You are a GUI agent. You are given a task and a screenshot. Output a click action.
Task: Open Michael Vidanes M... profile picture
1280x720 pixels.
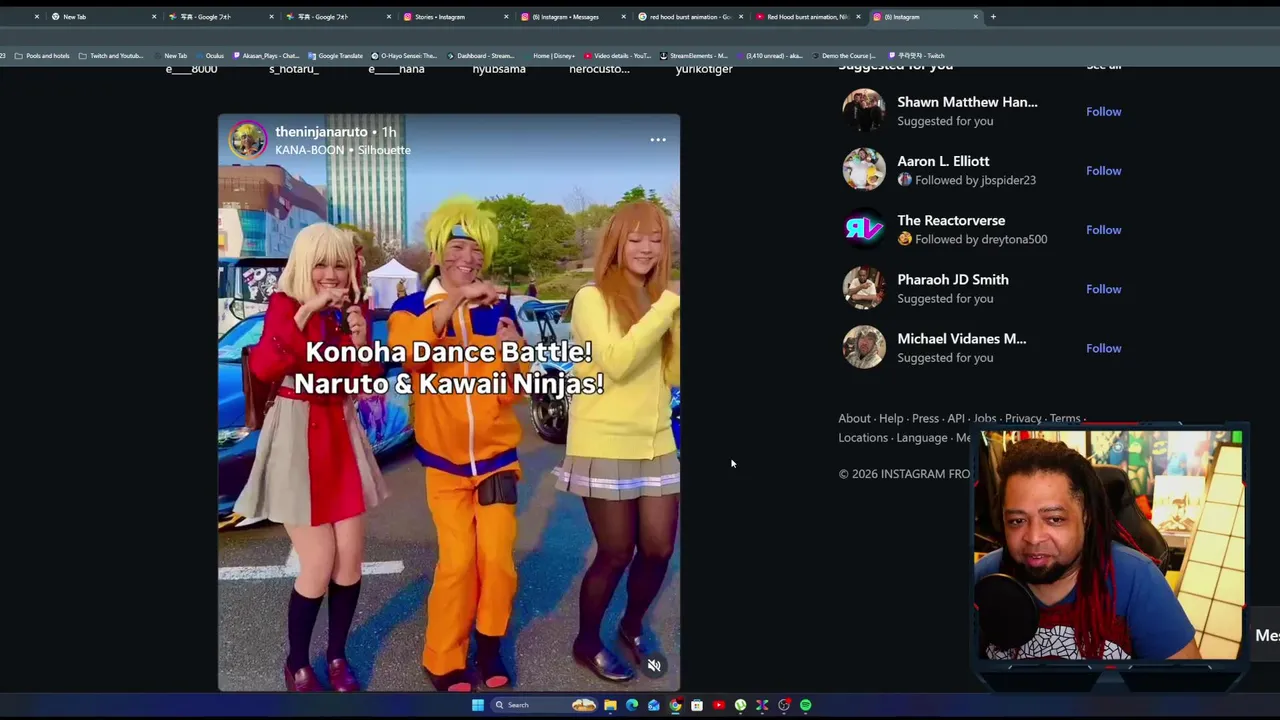pos(863,347)
